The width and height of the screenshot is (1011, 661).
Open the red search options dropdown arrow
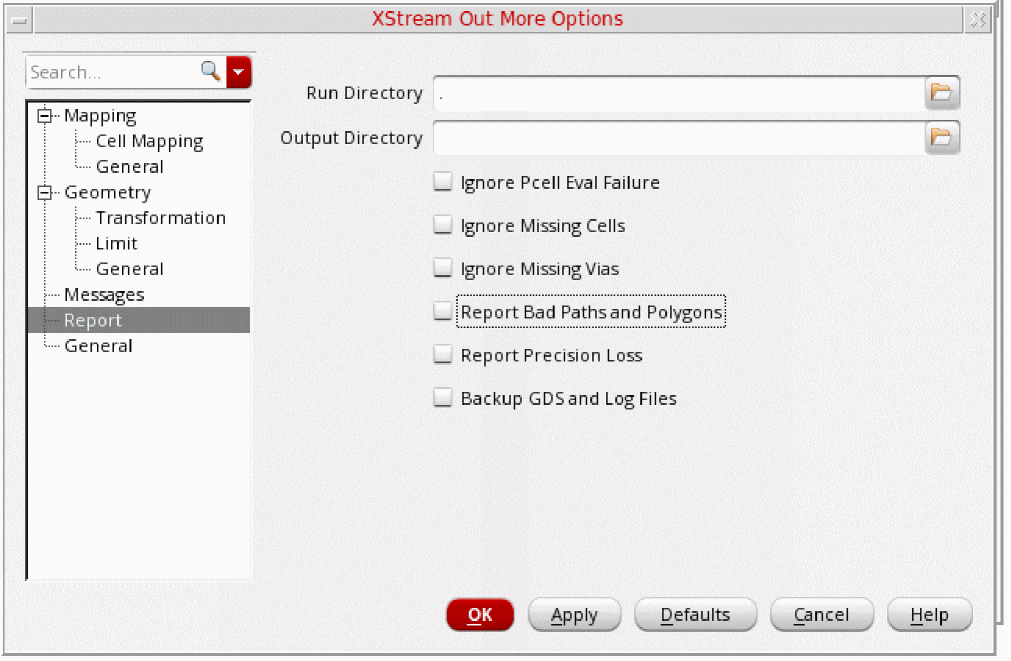click(x=239, y=71)
